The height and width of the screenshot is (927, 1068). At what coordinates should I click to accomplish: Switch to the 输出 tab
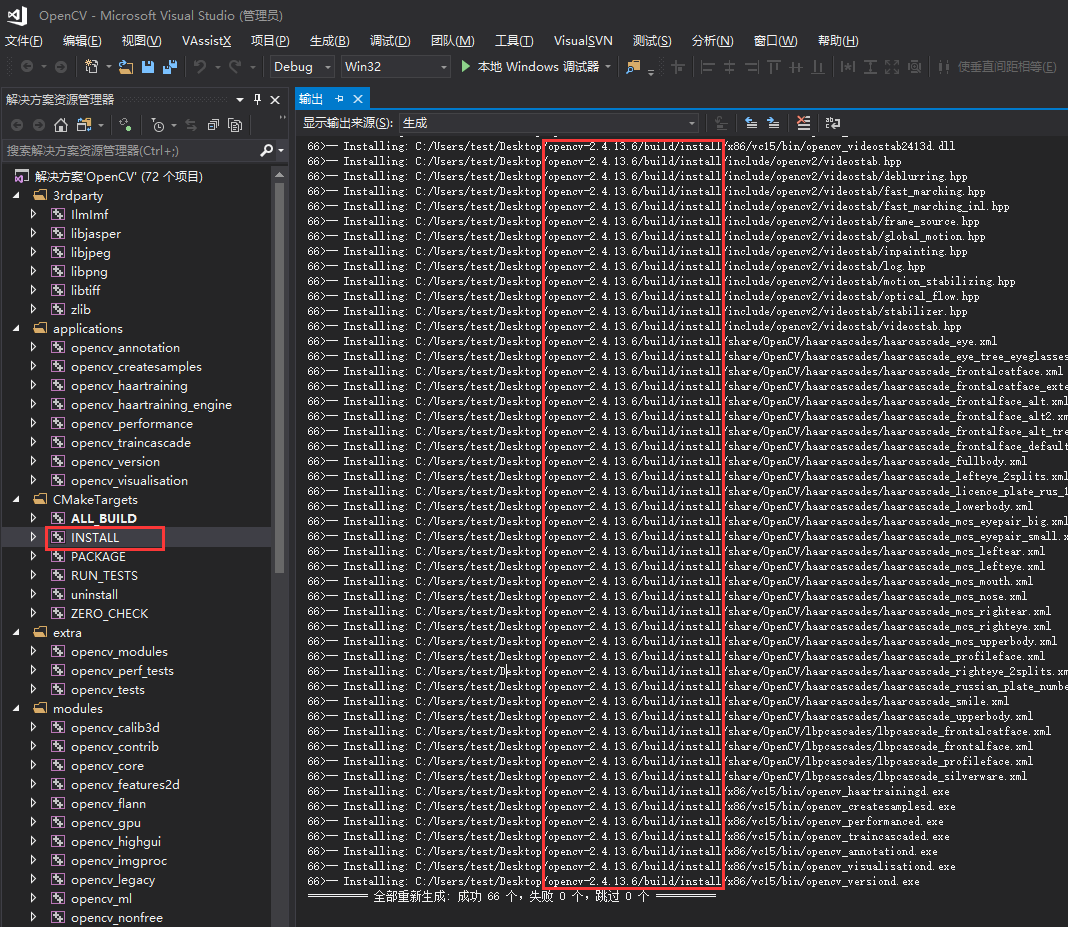pos(313,98)
